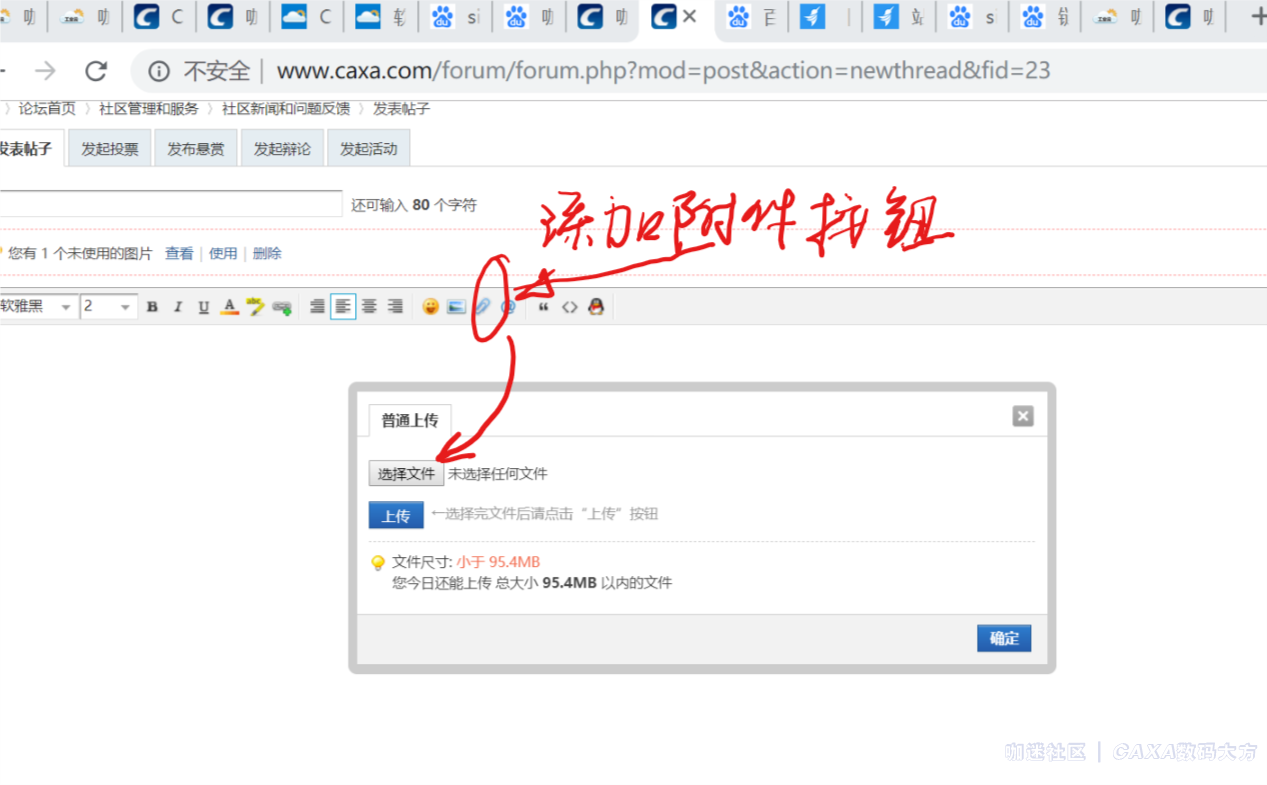This screenshot has width=1267, height=785.
Task: Switch to the 发起辩论 tab
Action: coord(282,149)
